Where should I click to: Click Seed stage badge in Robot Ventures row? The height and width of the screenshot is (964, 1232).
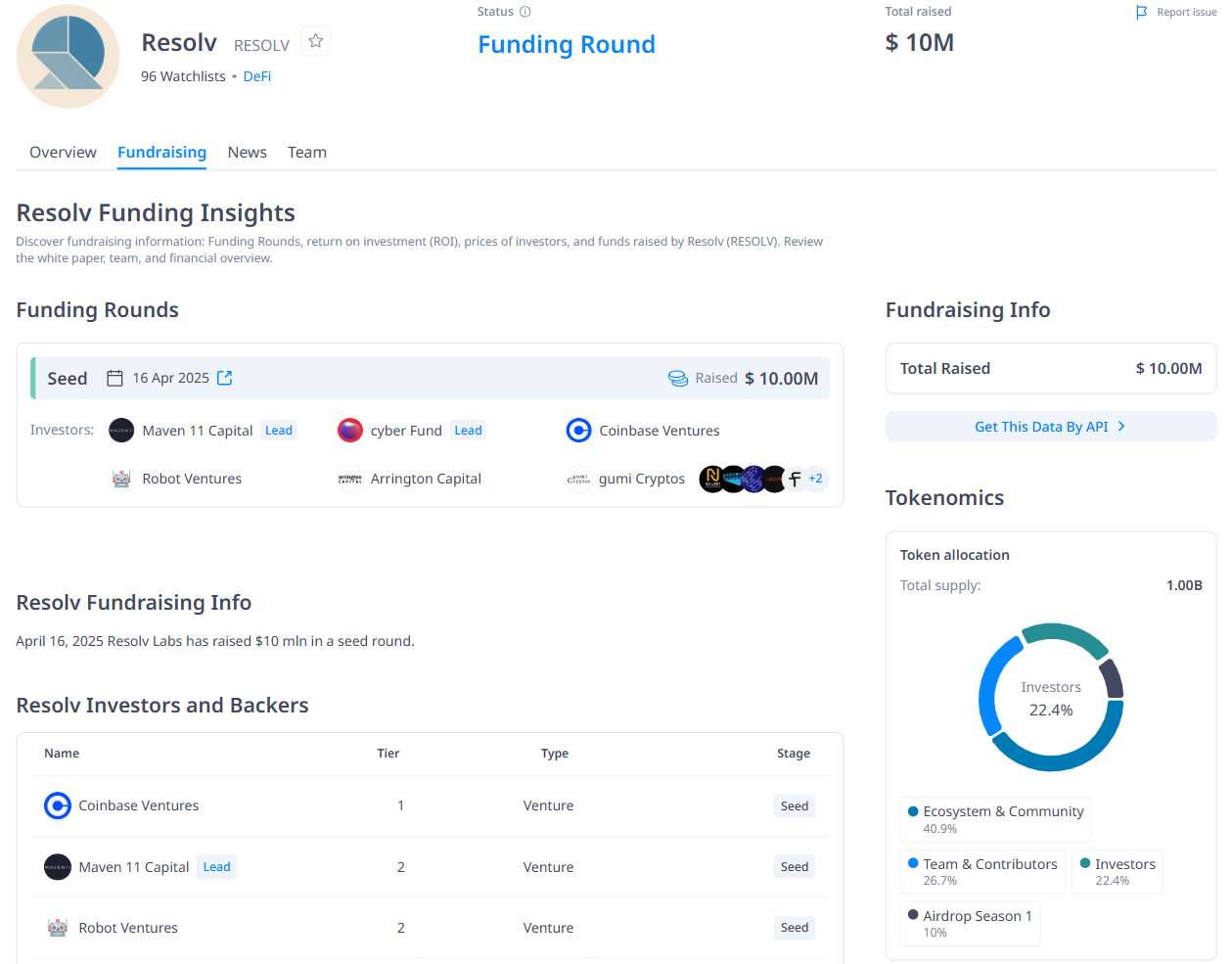[795, 928]
